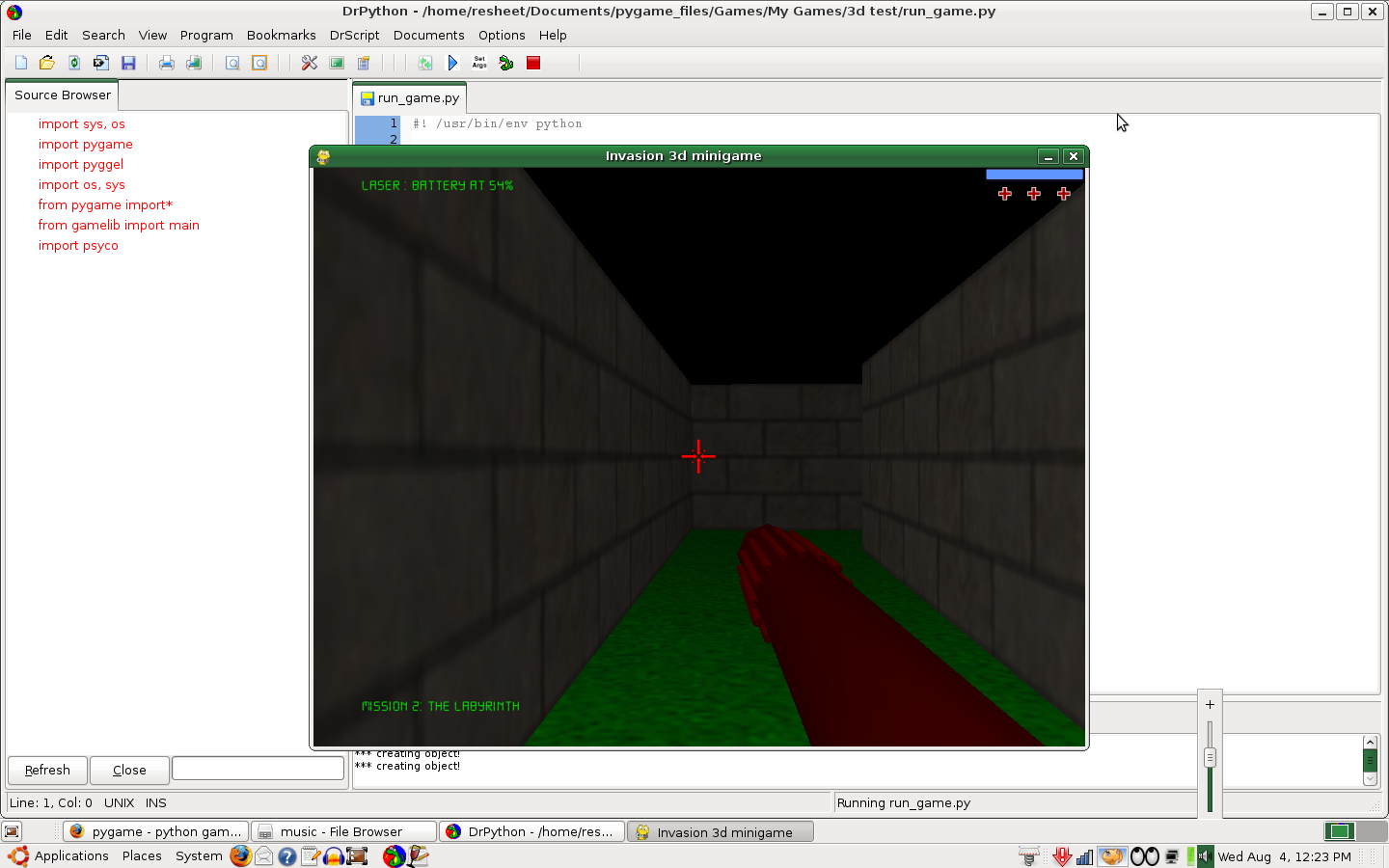
Task: Click the Source Browser search input field
Action: 258,768
